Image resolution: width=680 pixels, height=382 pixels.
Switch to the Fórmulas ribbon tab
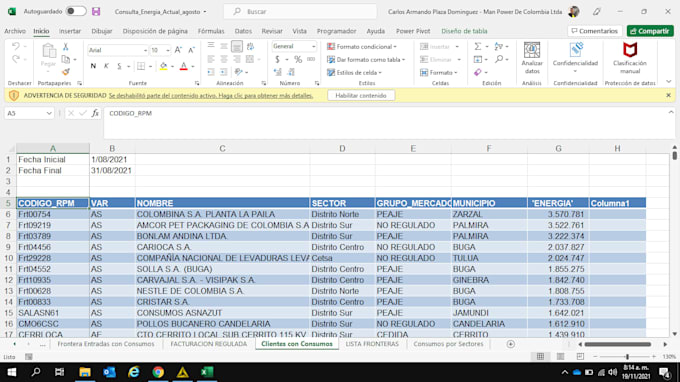211,31
